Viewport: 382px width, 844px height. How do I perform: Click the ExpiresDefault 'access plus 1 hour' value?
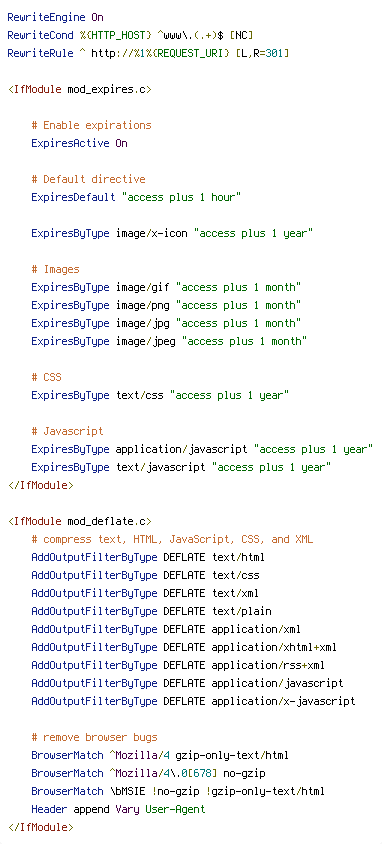[x=181, y=198]
